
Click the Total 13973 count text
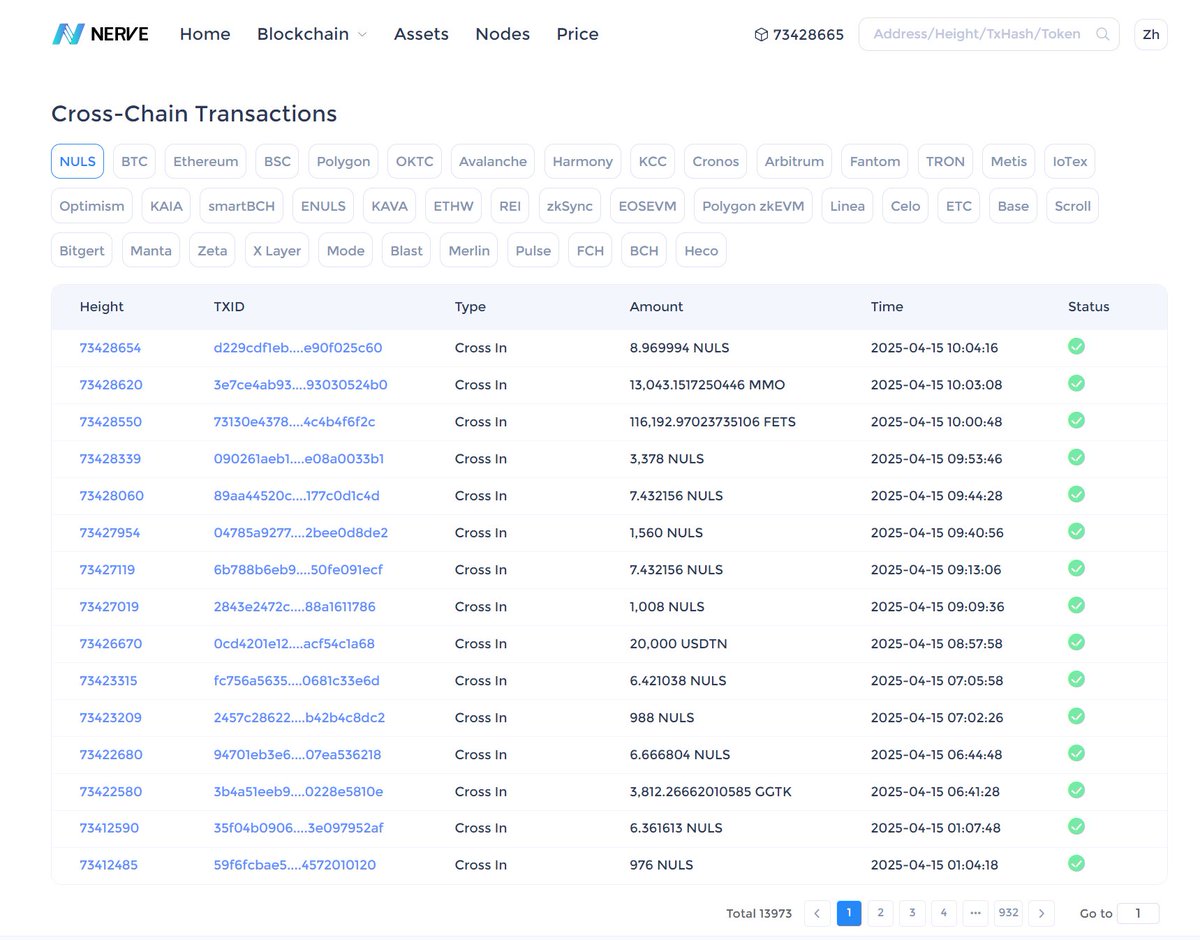pos(759,913)
